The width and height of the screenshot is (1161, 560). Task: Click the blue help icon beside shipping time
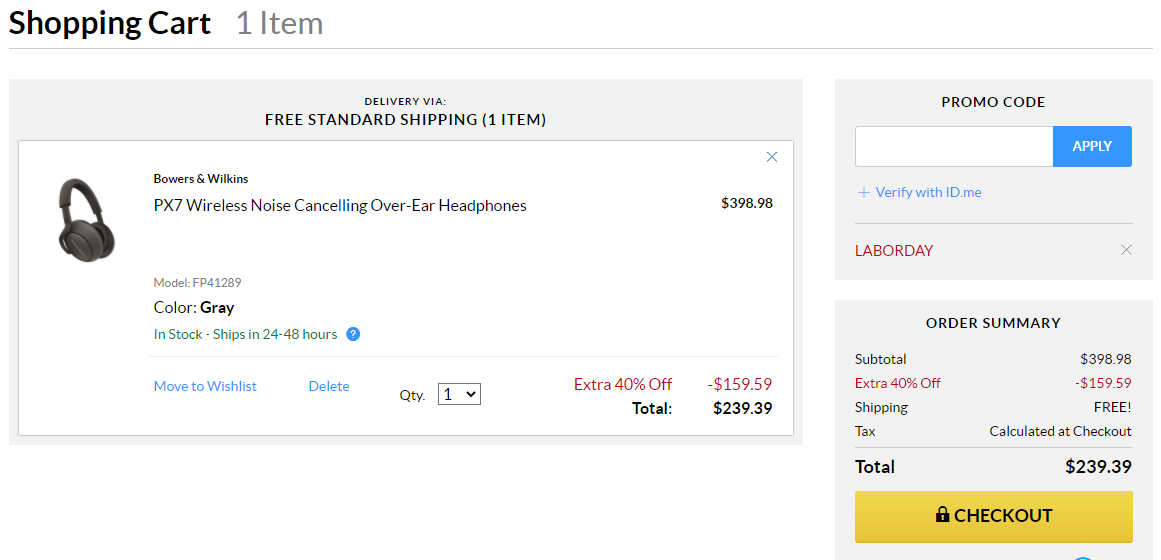(x=353, y=334)
